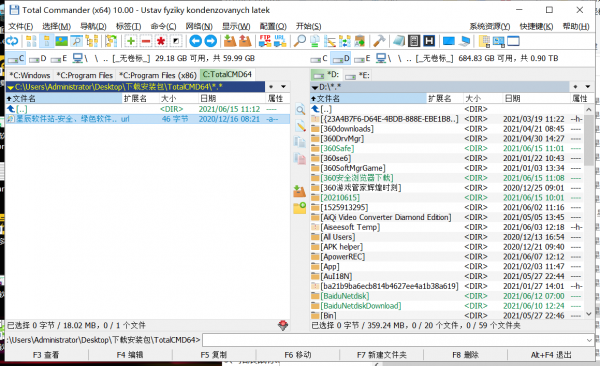Click F3 查看 button
Image resolution: width=600 pixels, height=366 pixels.
click(46, 355)
